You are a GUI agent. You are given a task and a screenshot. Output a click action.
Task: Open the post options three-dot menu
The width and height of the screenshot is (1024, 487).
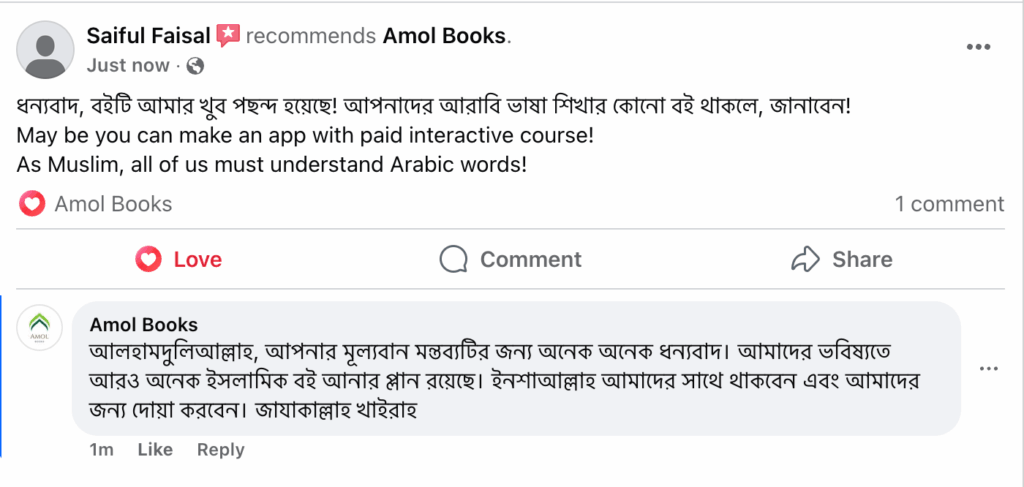pyautogui.click(x=978, y=47)
